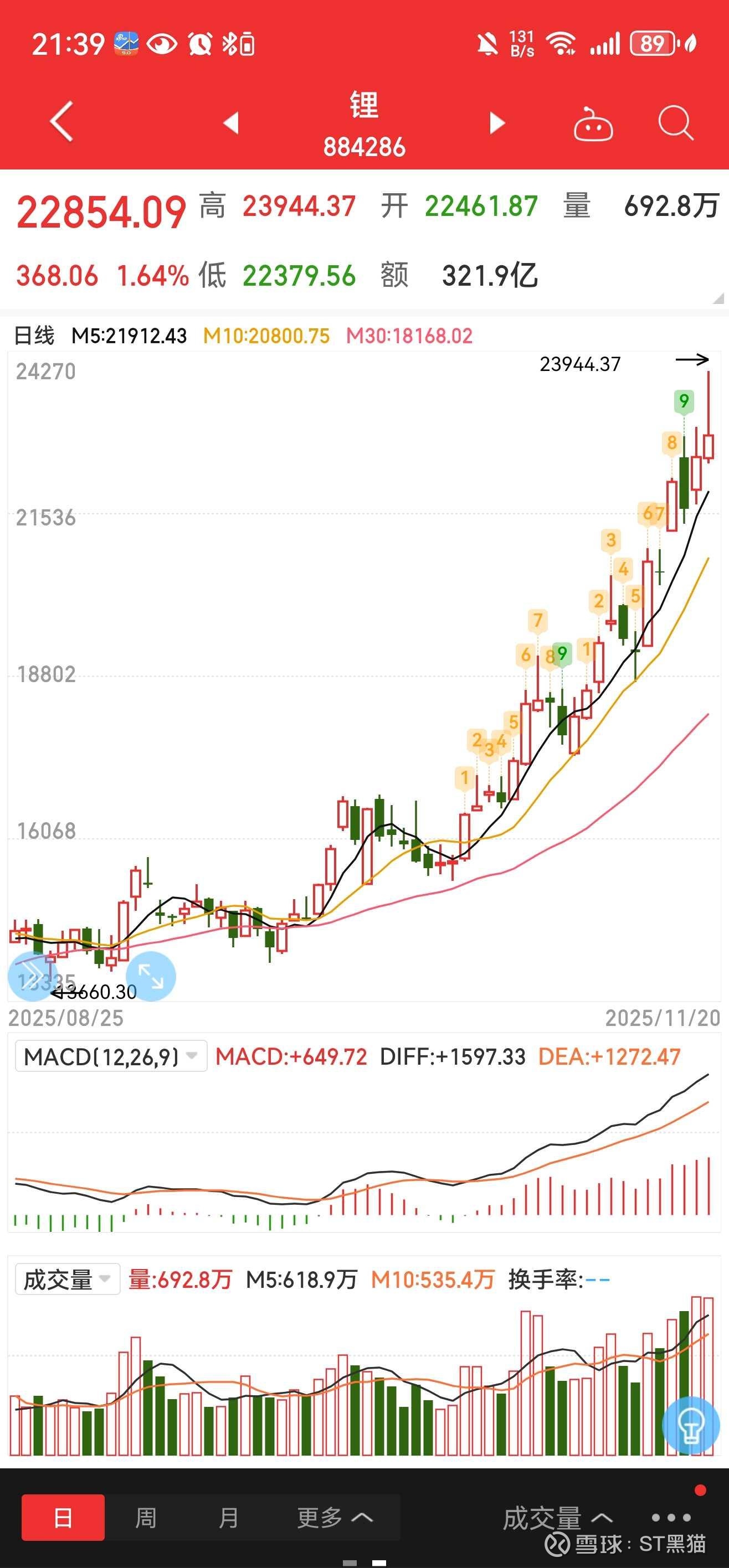Open the three-dots more options menu
Viewport: 729px width, 1568px height.
[x=670, y=1518]
